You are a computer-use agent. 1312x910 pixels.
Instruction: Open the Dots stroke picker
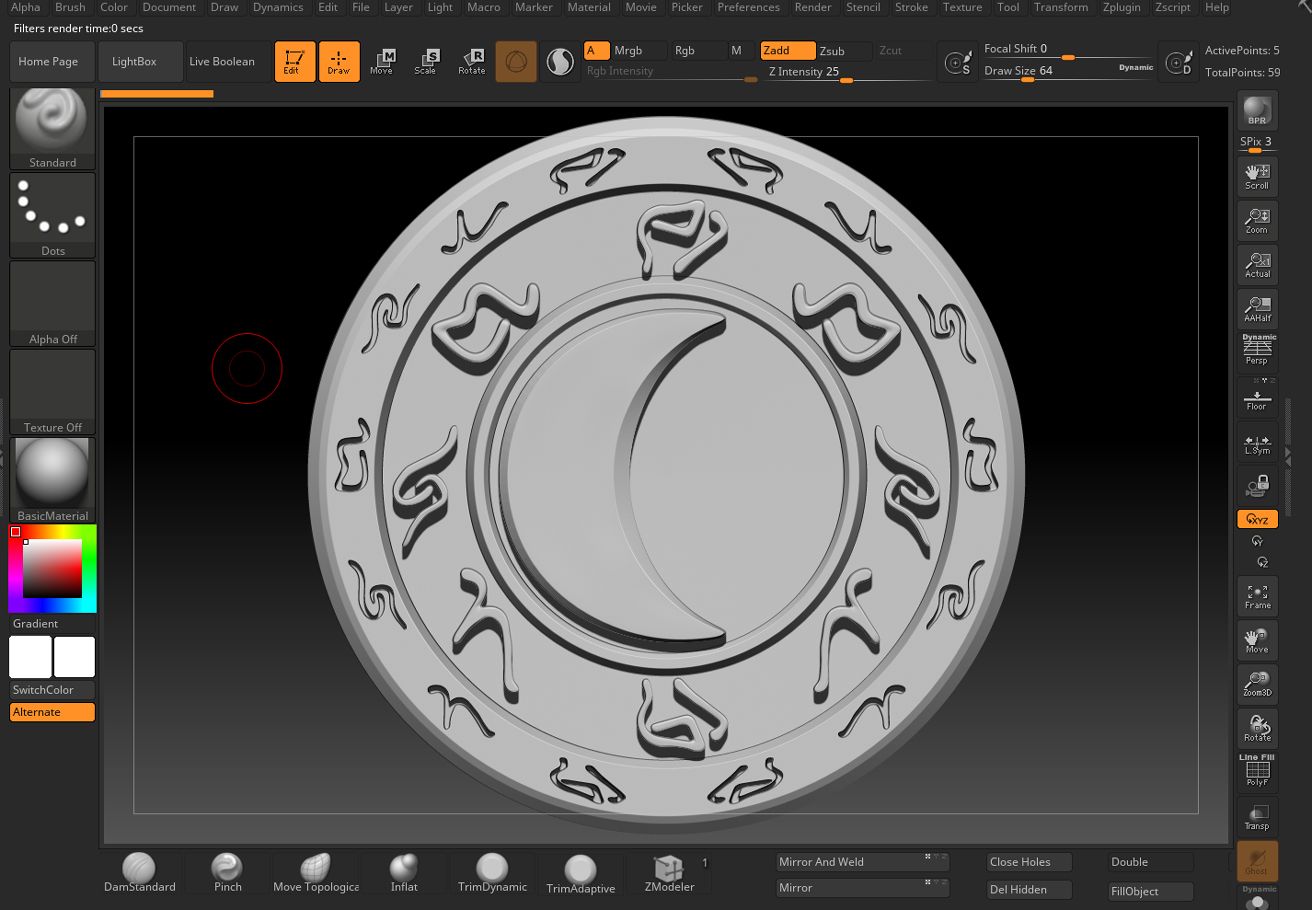[x=52, y=216]
